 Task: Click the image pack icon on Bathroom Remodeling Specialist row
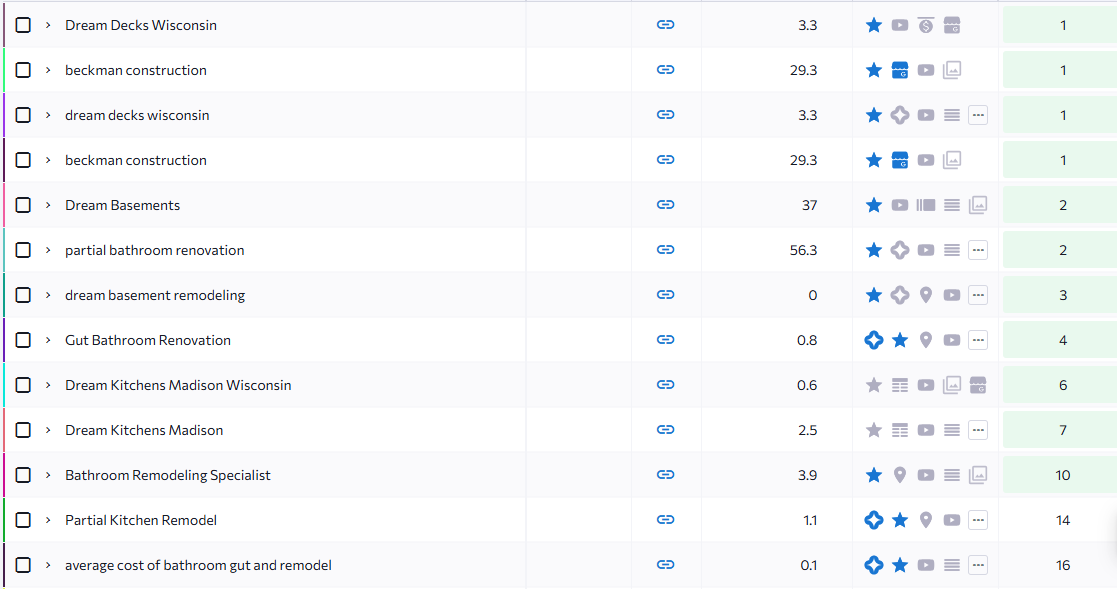point(978,475)
